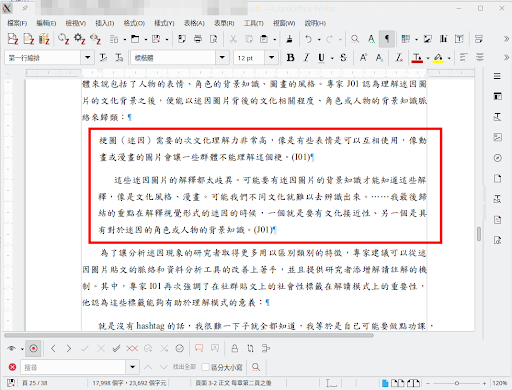Open the 表格(A) menu

point(194,23)
